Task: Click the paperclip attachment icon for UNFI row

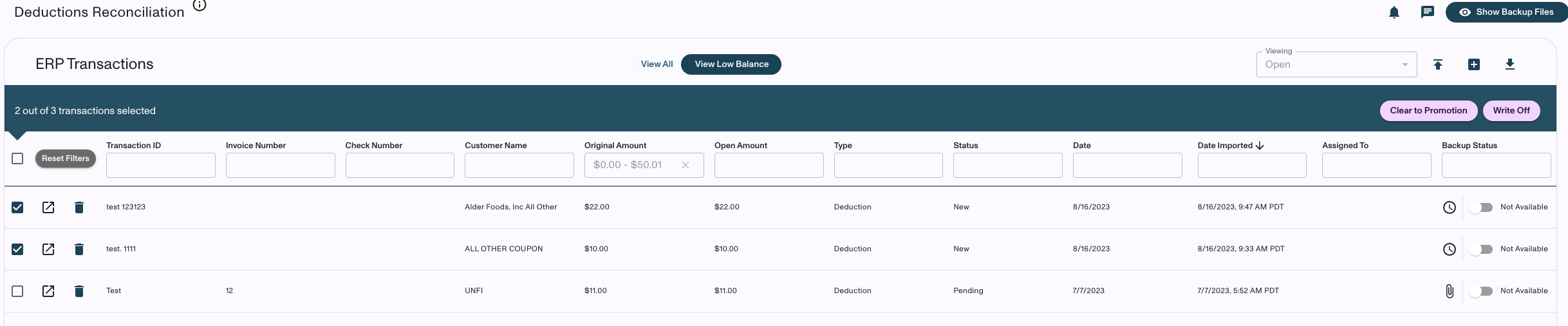Action: point(1450,291)
